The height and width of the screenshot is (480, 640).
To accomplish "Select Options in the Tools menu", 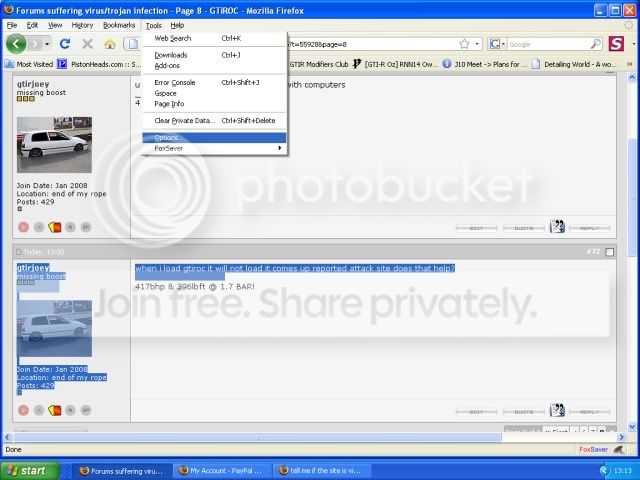I will click(x=215, y=137).
